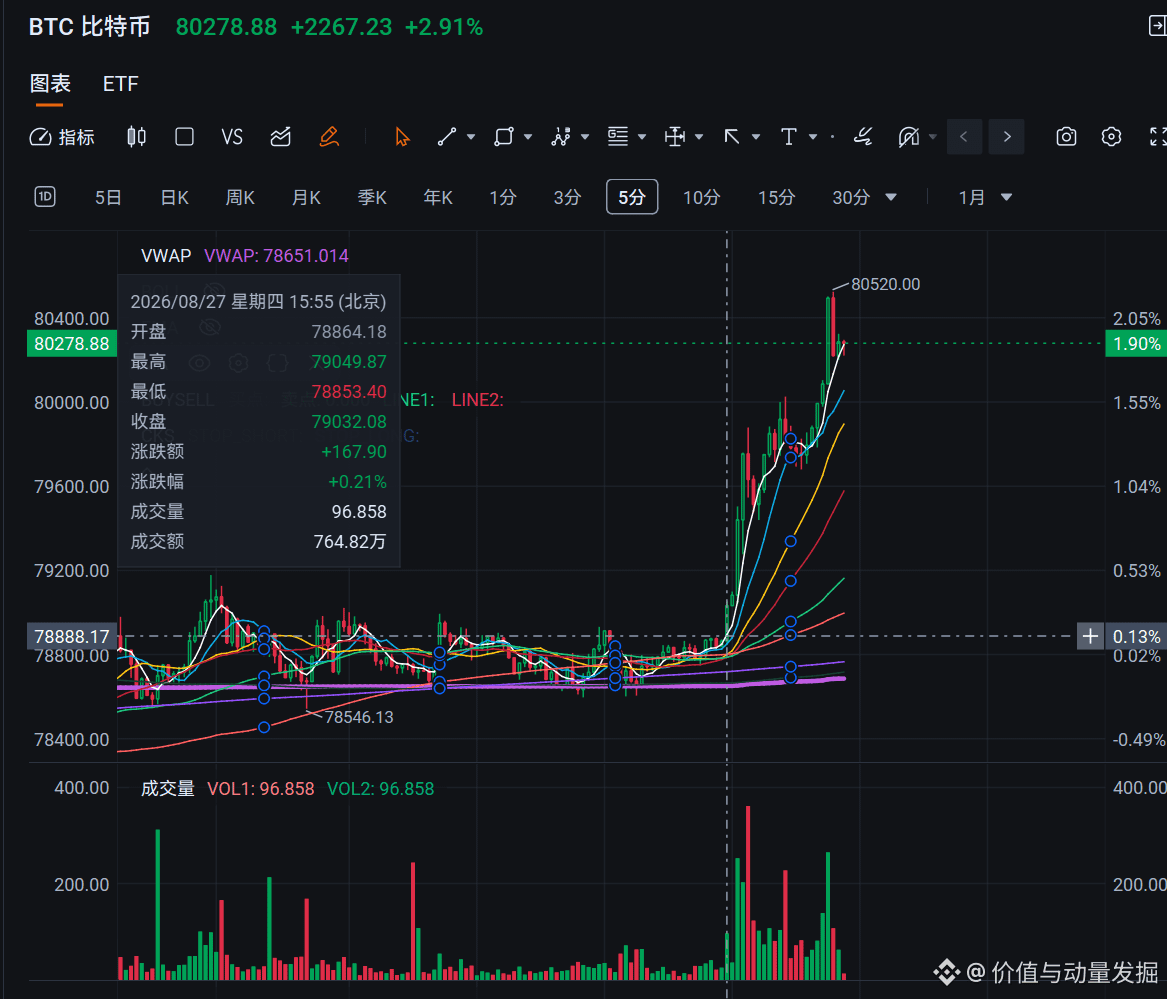
Task: Click the eraser drawing tool icon
Action: click(863, 137)
